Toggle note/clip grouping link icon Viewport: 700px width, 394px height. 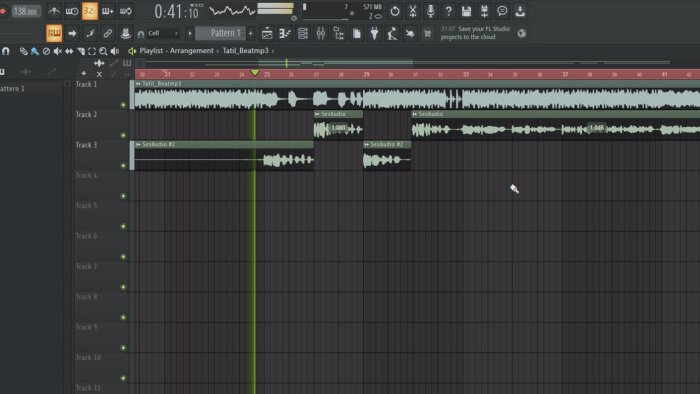(x=108, y=33)
